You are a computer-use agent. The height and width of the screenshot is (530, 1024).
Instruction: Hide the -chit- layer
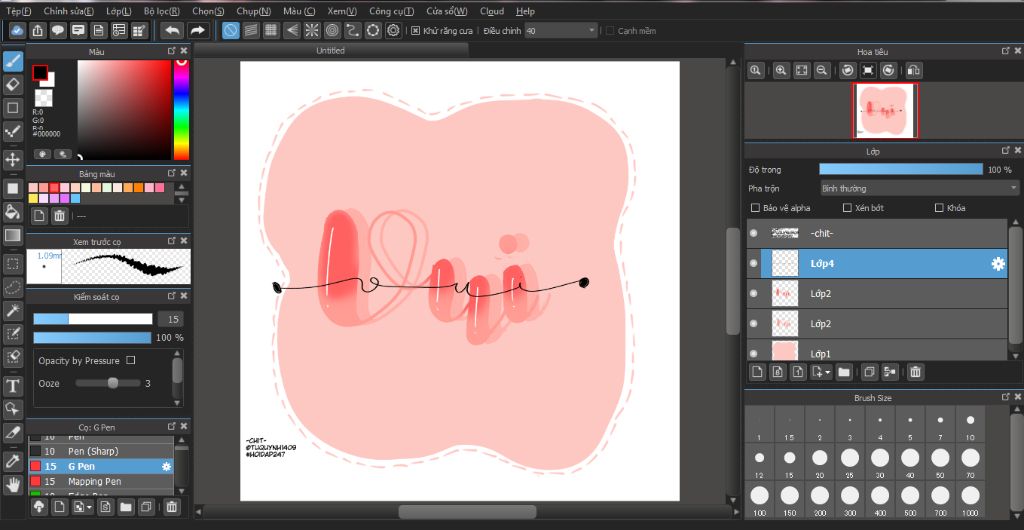click(x=754, y=233)
